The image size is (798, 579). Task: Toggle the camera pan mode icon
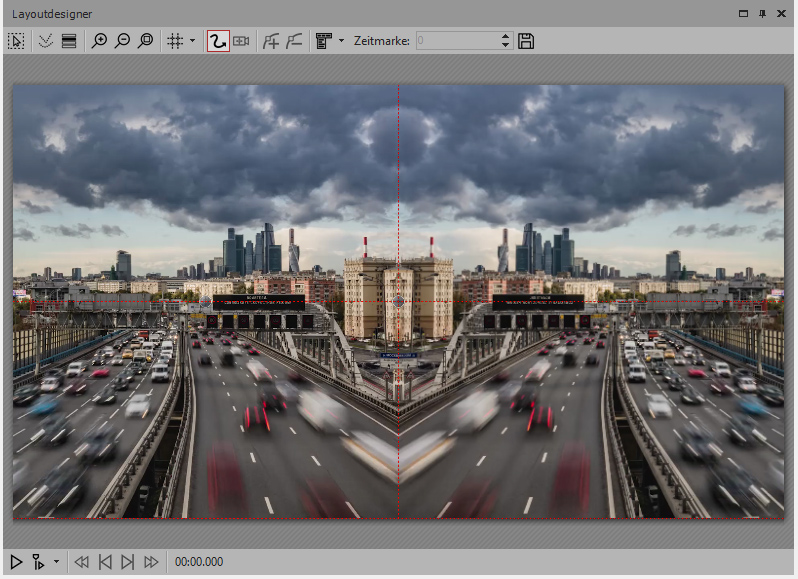click(241, 41)
